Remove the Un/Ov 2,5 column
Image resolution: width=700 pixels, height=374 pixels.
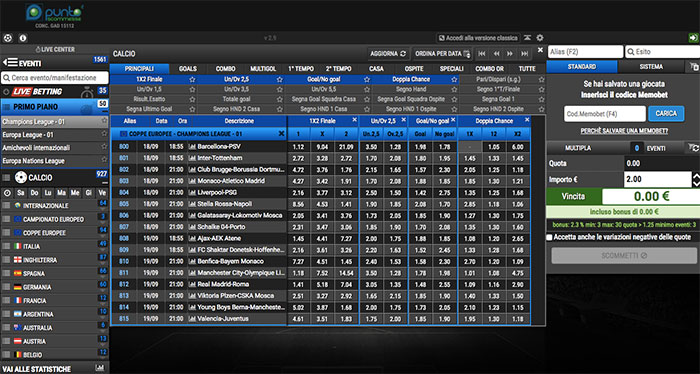403,120
